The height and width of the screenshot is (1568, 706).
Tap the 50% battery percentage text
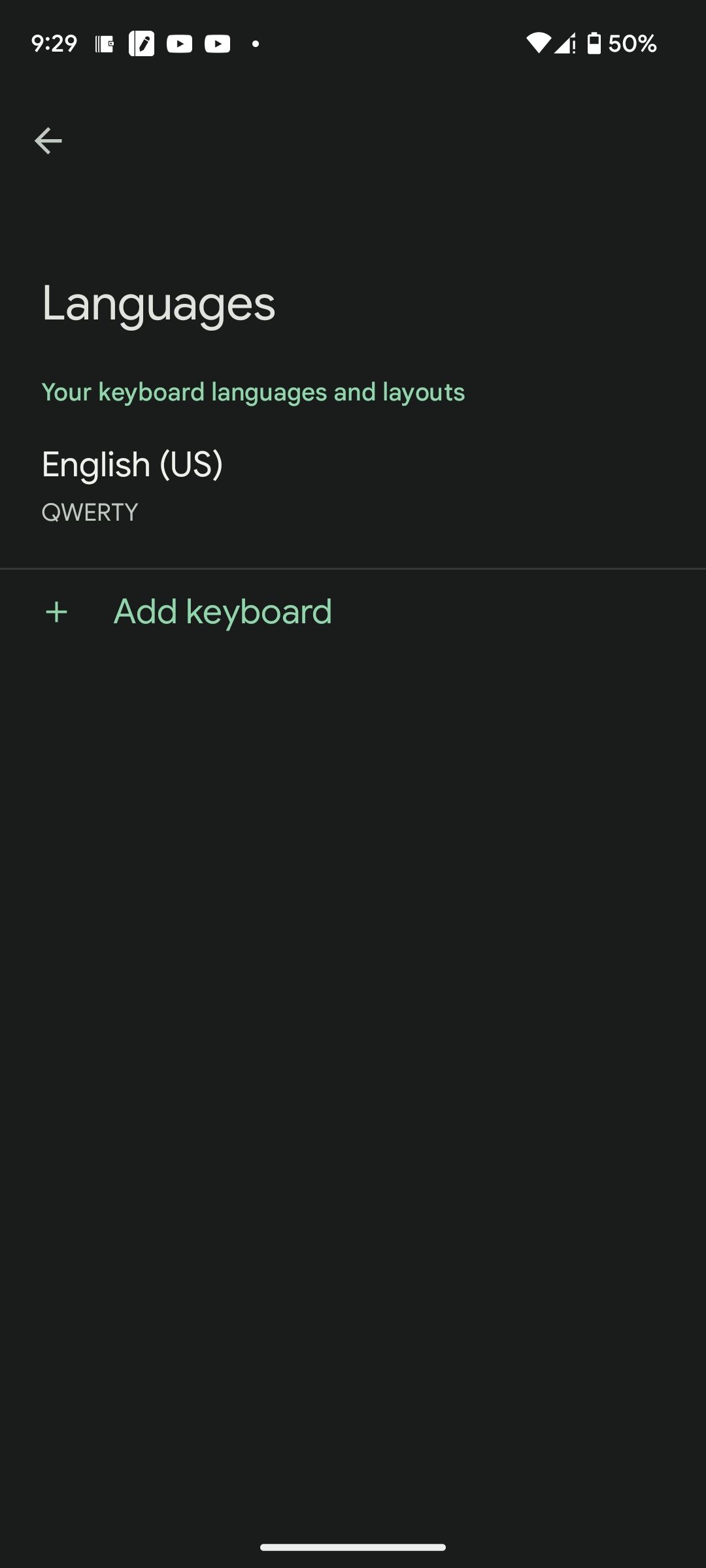point(631,44)
